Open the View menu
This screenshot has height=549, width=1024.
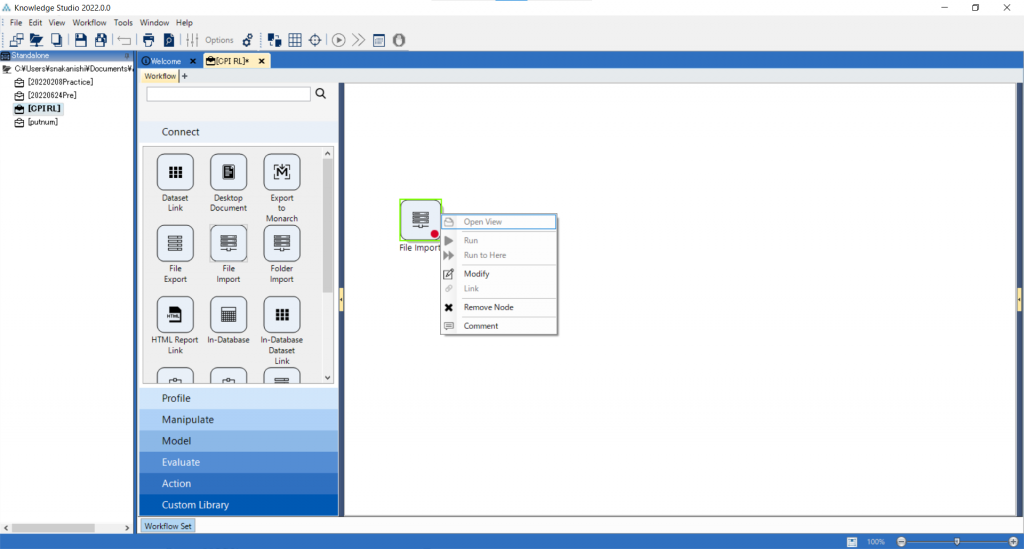pyautogui.click(x=57, y=22)
